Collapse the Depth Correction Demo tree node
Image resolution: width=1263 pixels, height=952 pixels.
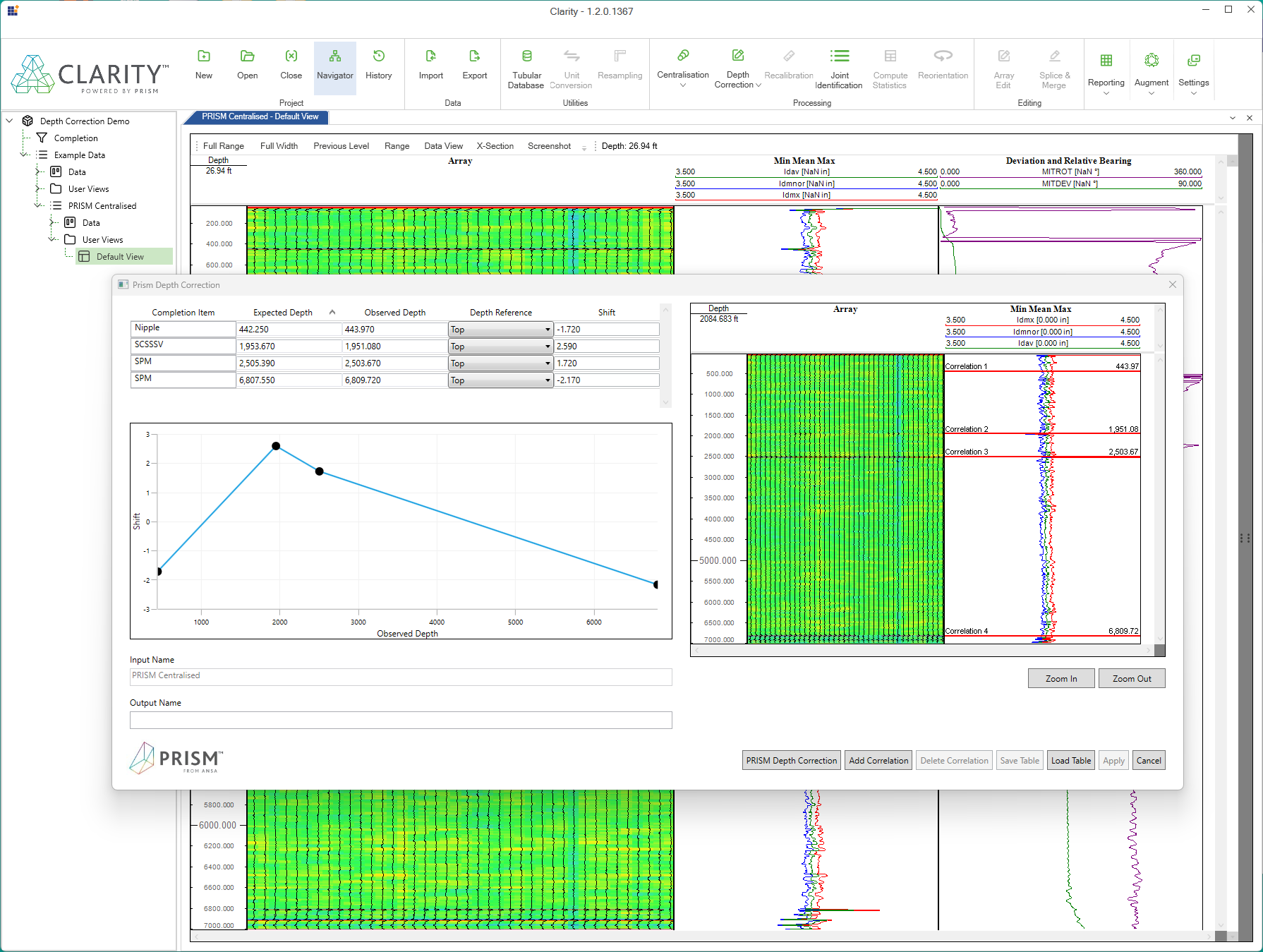tap(10, 121)
